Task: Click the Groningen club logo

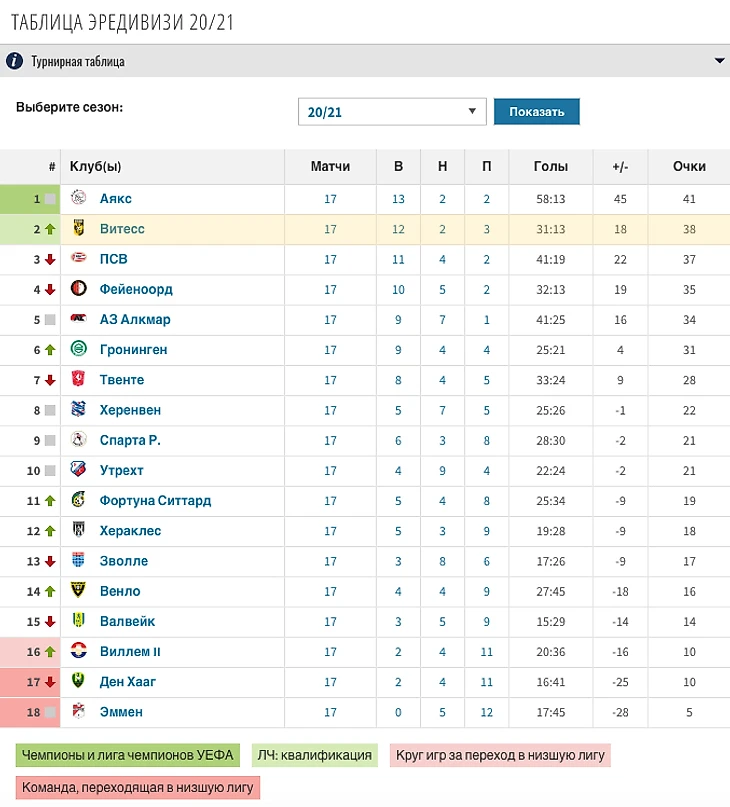Action: pos(79,349)
